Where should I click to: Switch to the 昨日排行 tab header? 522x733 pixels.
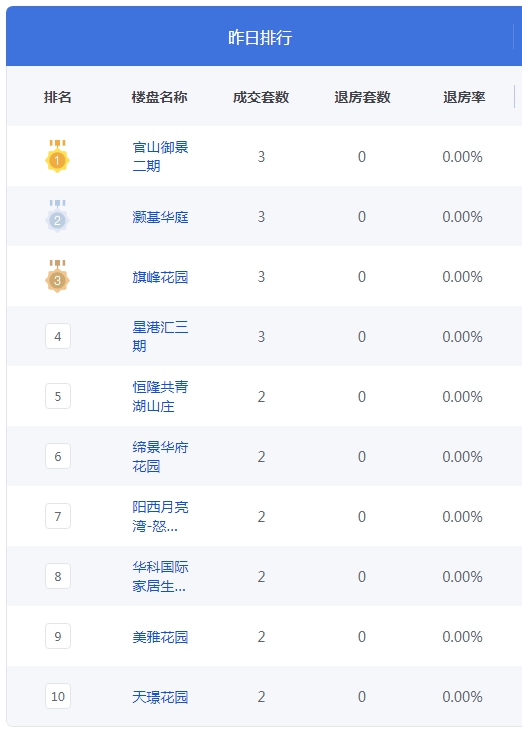[260, 37]
